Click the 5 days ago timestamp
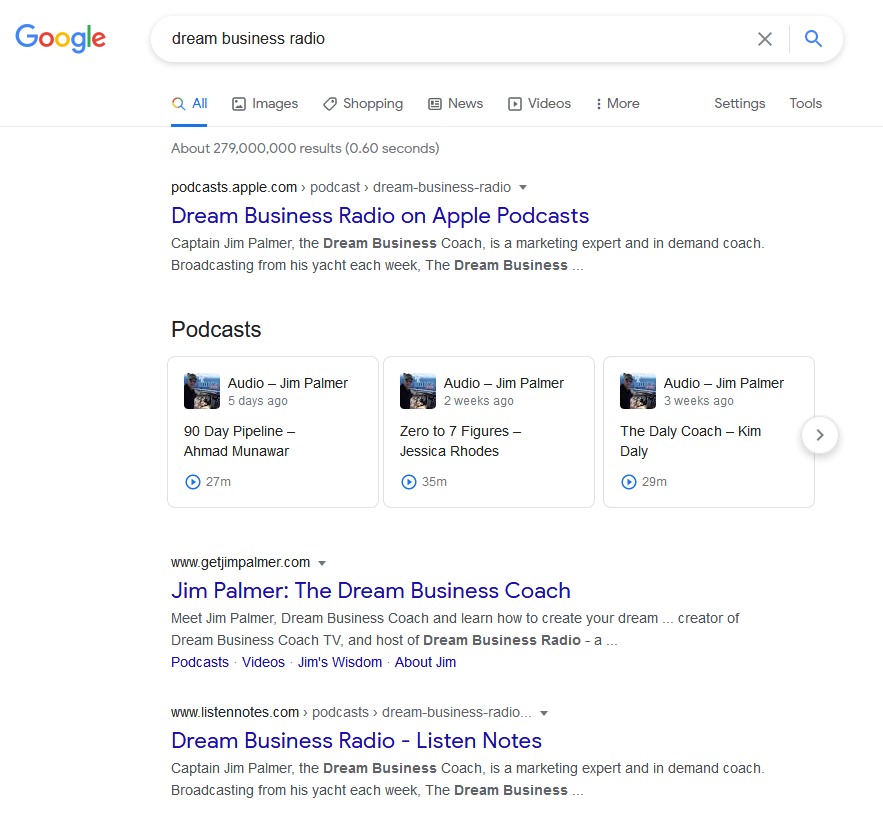Screen dimensions: 883x827 [257, 401]
